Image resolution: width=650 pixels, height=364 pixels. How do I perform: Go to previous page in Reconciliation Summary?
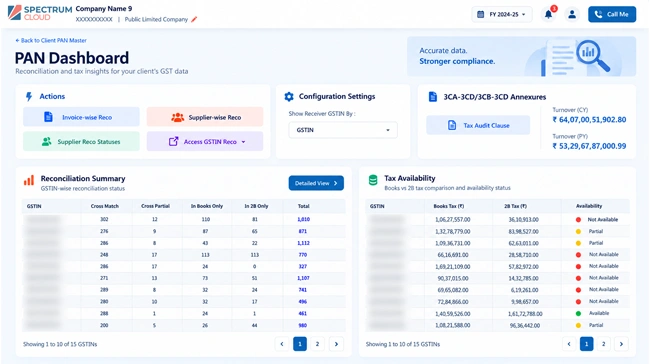(282, 344)
